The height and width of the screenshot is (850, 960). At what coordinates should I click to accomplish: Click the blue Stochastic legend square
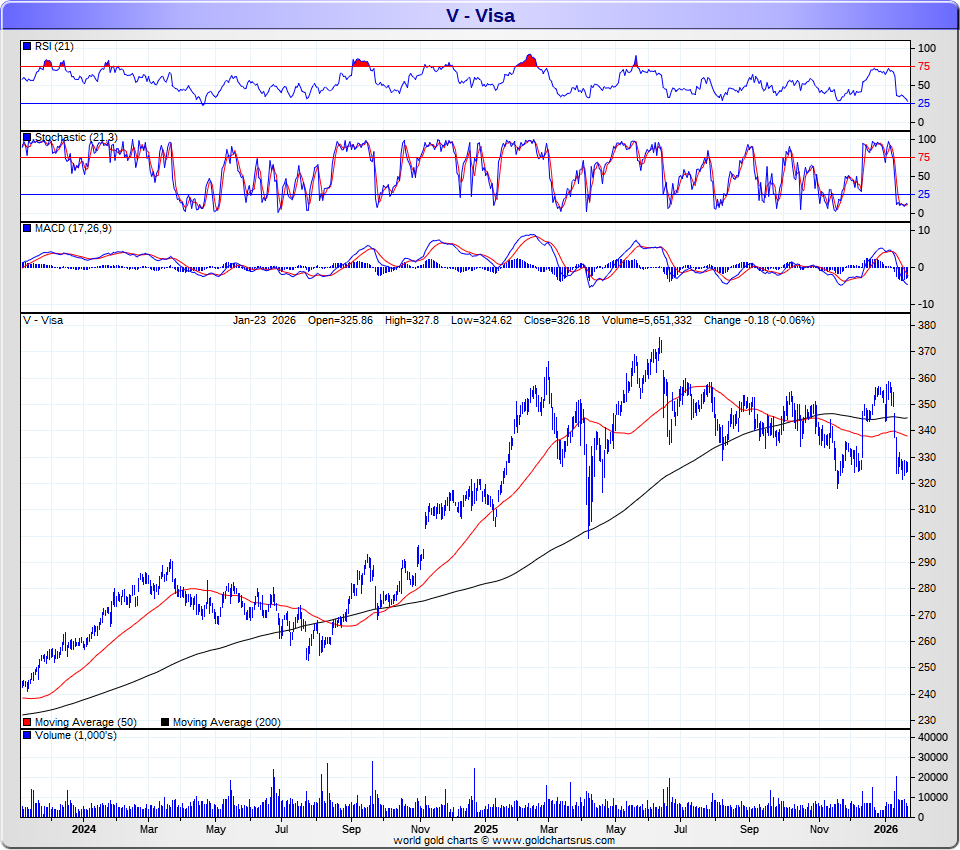click(x=27, y=138)
